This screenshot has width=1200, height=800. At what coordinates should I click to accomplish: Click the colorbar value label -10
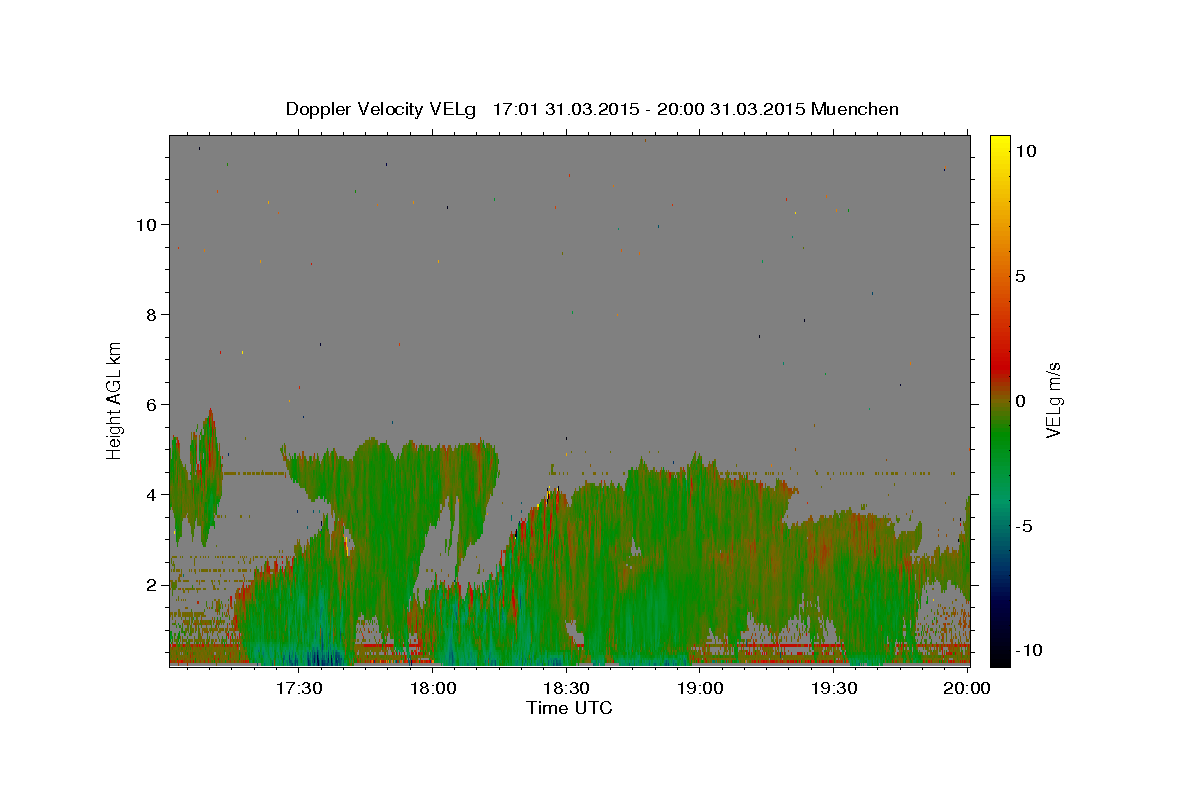coord(1027,650)
